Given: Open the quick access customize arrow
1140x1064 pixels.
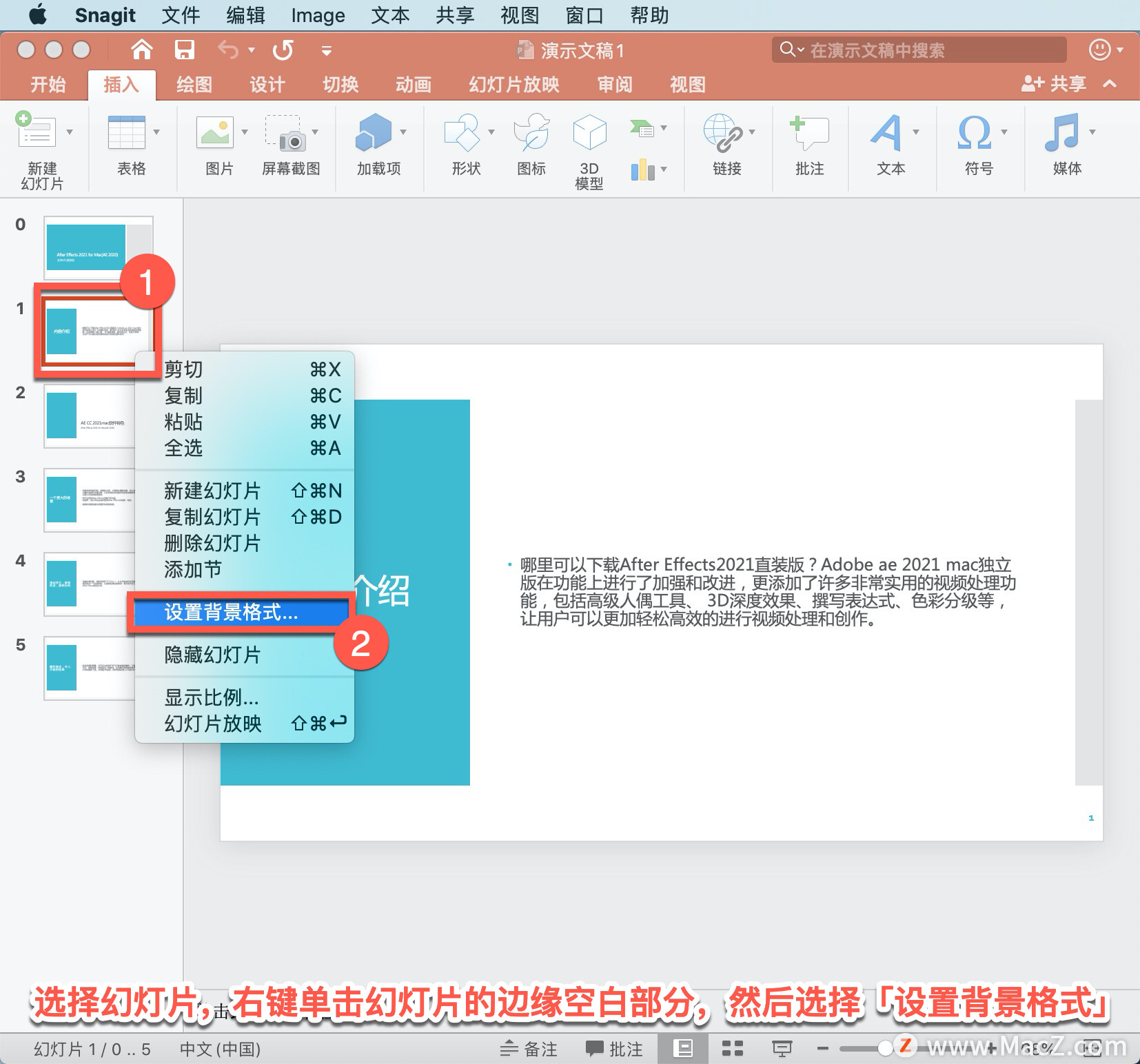Looking at the screenshot, I should click(x=327, y=50).
